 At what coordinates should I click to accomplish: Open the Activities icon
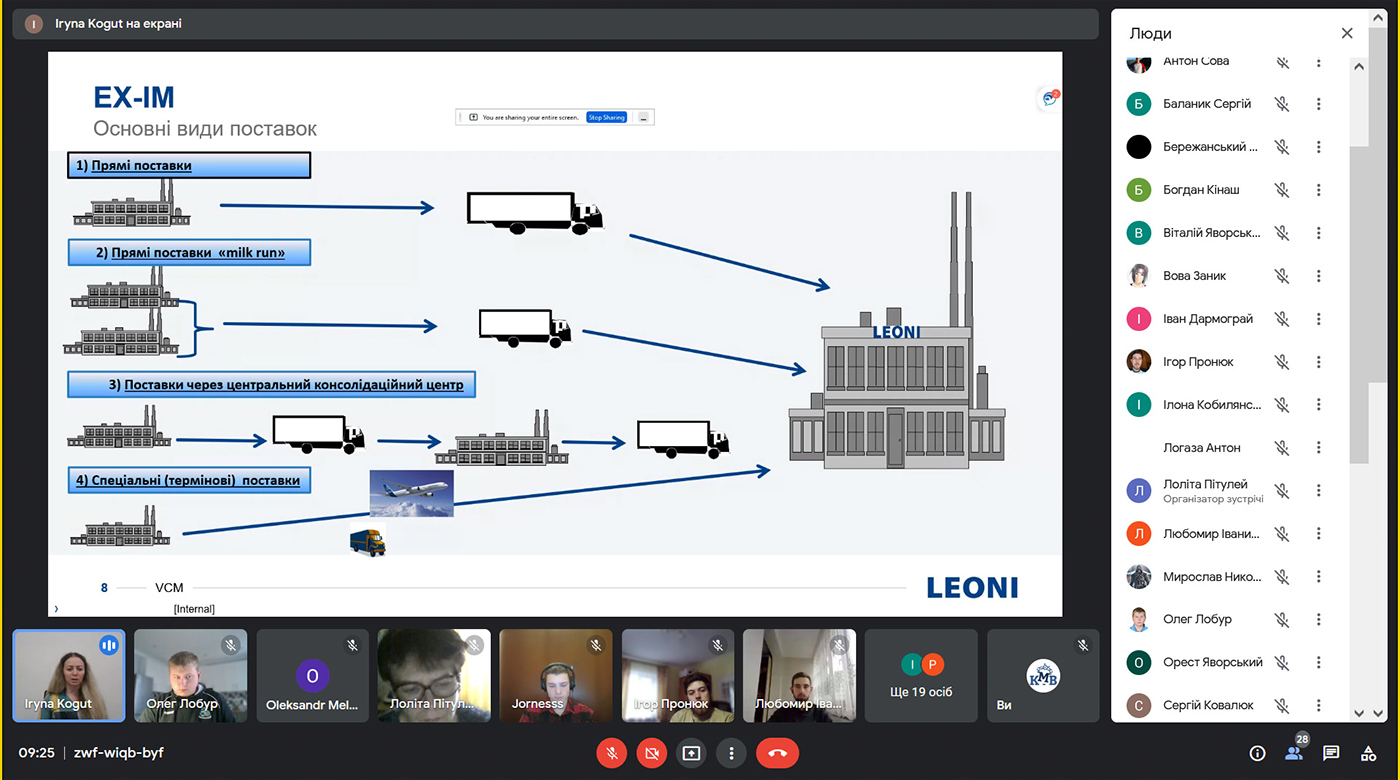tap(1368, 753)
